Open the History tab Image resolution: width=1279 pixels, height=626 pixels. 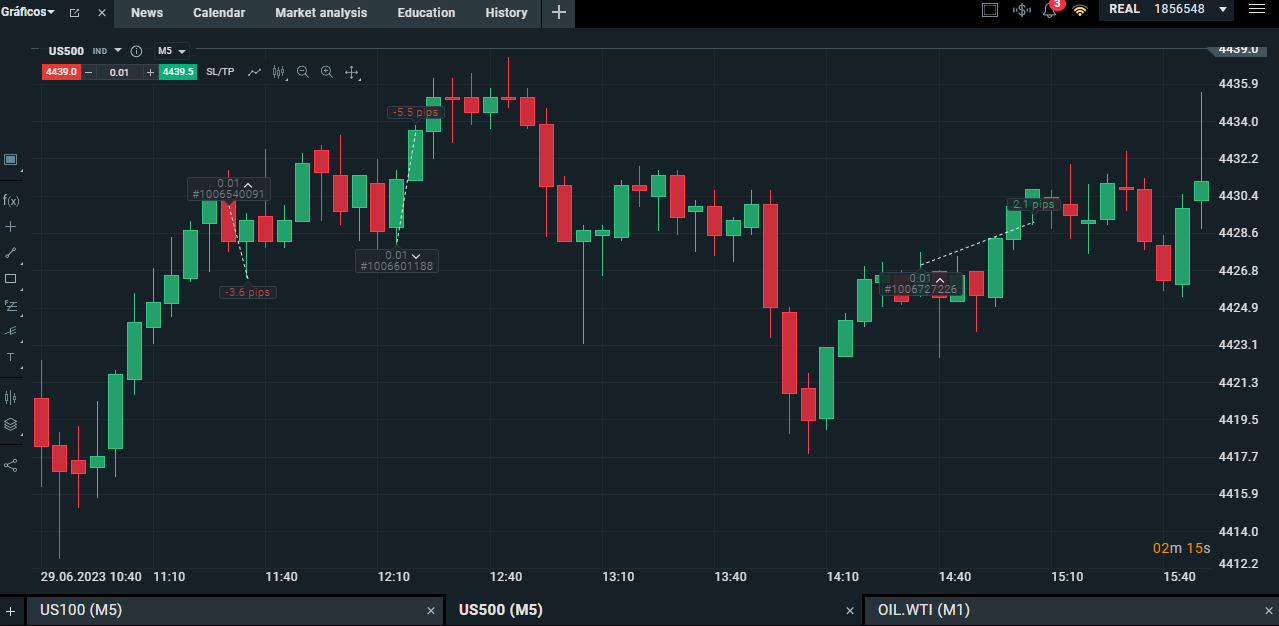coord(506,13)
